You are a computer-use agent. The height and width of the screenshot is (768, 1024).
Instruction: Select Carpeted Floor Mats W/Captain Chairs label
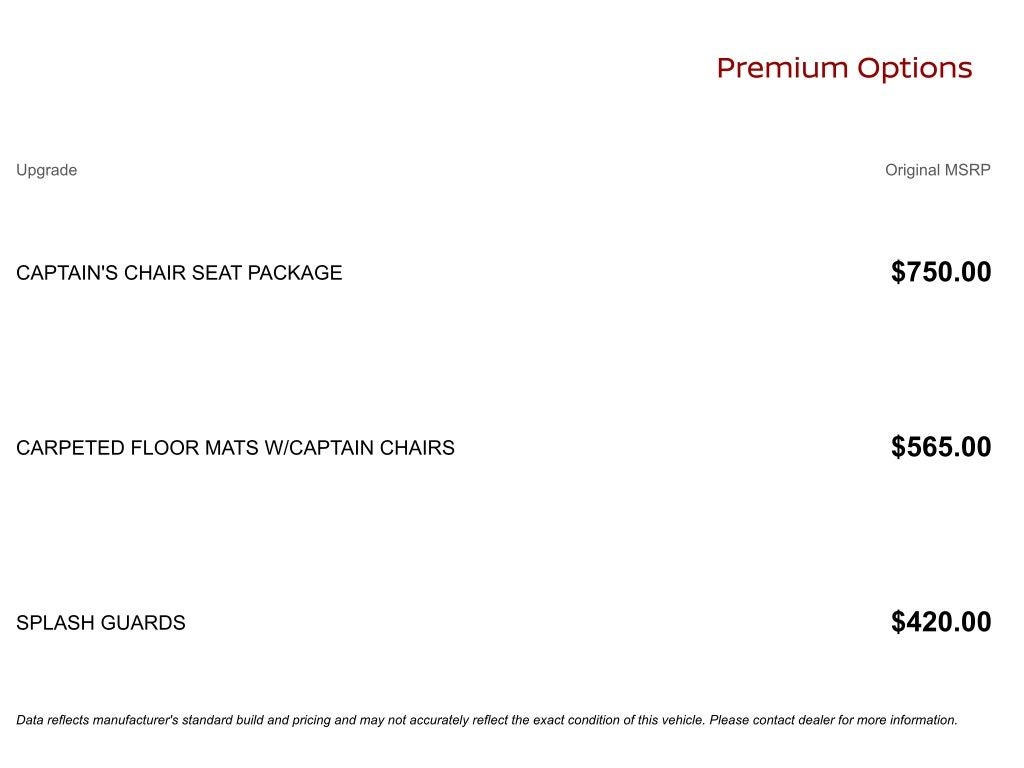235,448
